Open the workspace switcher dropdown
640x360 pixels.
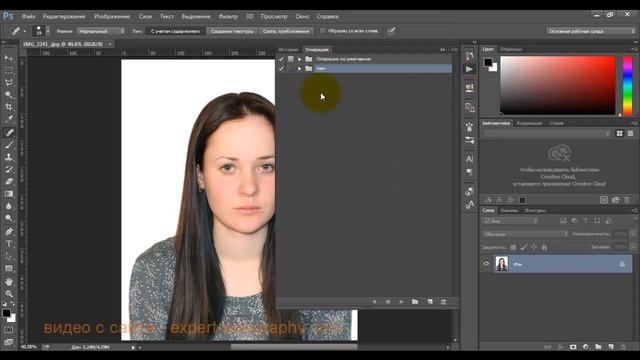point(591,31)
